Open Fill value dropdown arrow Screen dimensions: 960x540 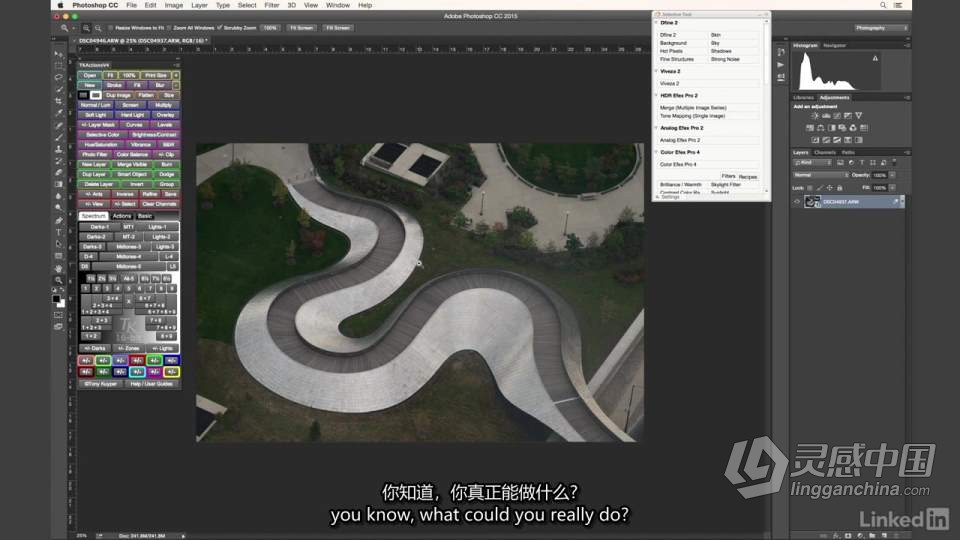point(892,188)
